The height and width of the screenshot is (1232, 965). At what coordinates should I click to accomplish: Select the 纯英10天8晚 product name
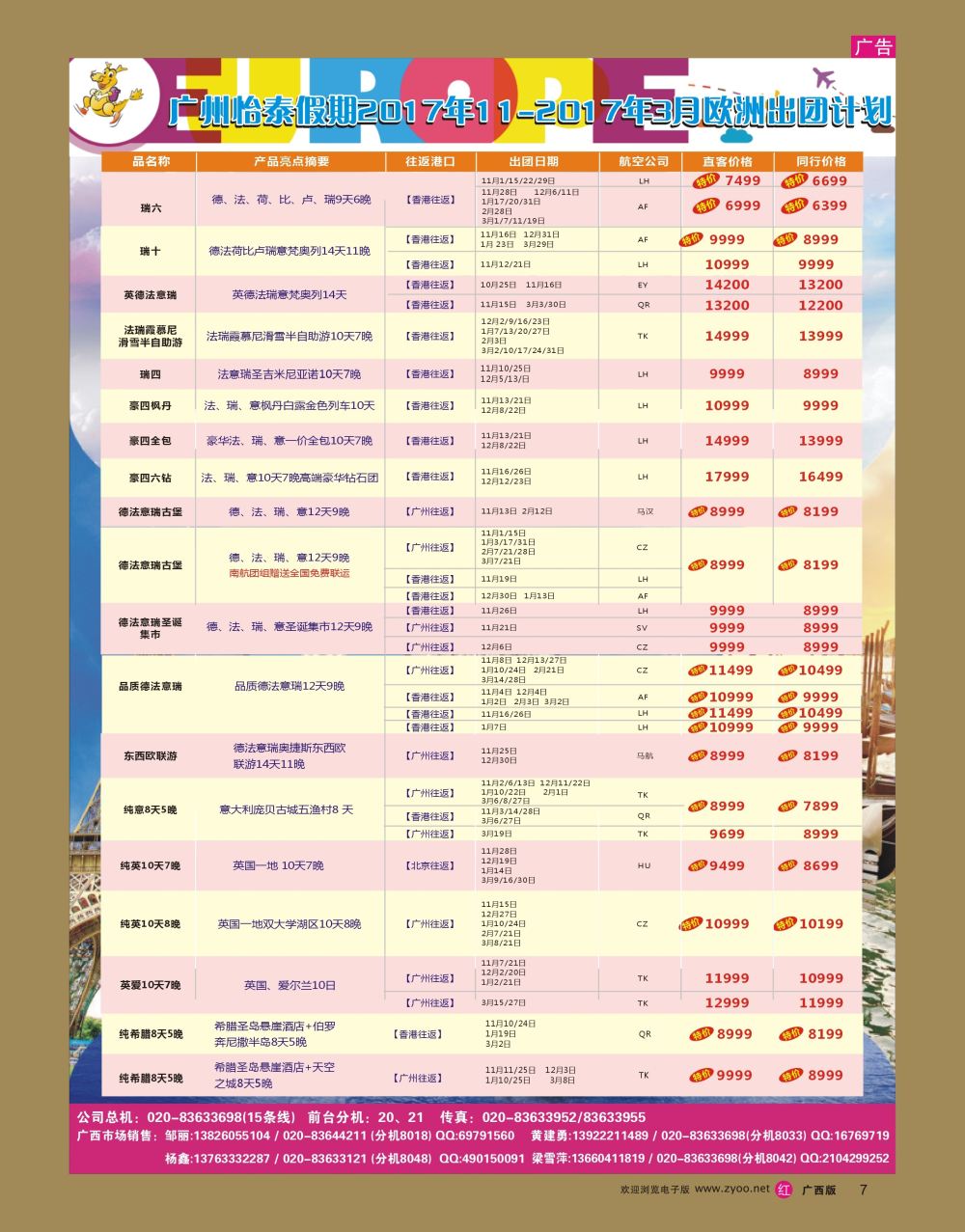click(x=151, y=923)
